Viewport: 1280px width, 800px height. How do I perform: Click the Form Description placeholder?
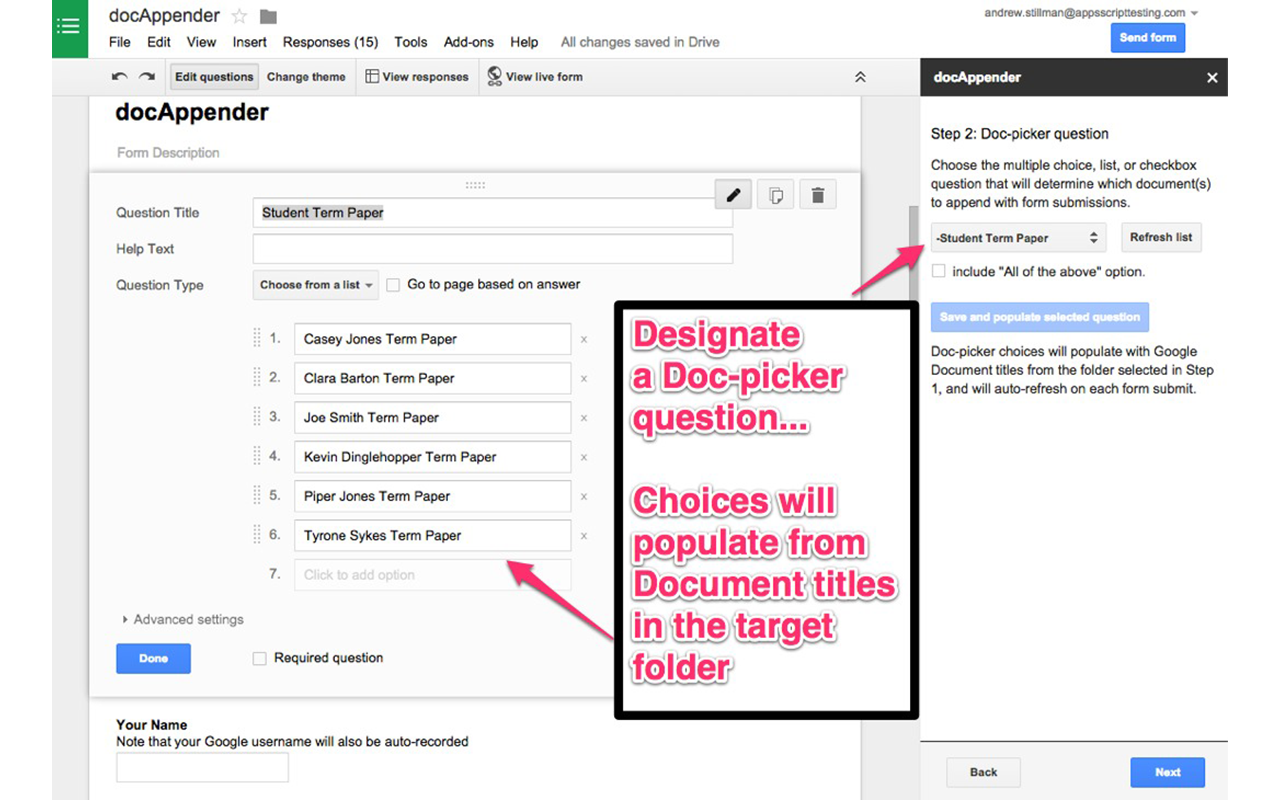click(x=168, y=153)
